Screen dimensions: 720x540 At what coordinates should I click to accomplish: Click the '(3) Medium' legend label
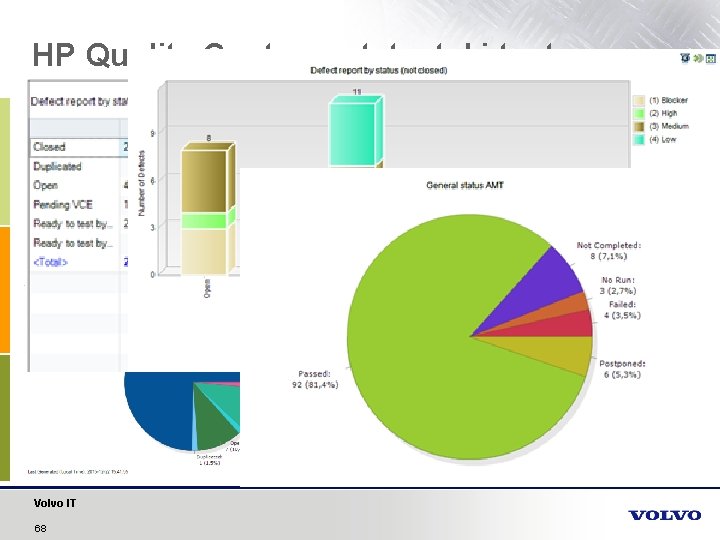click(669, 126)
